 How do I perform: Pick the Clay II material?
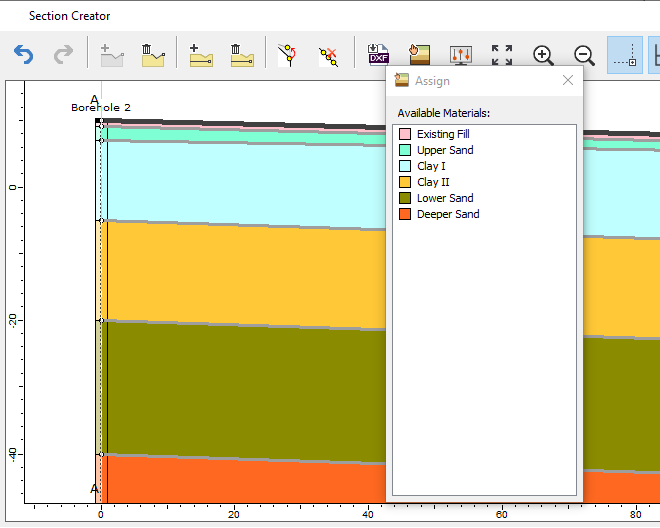point(433,182)
